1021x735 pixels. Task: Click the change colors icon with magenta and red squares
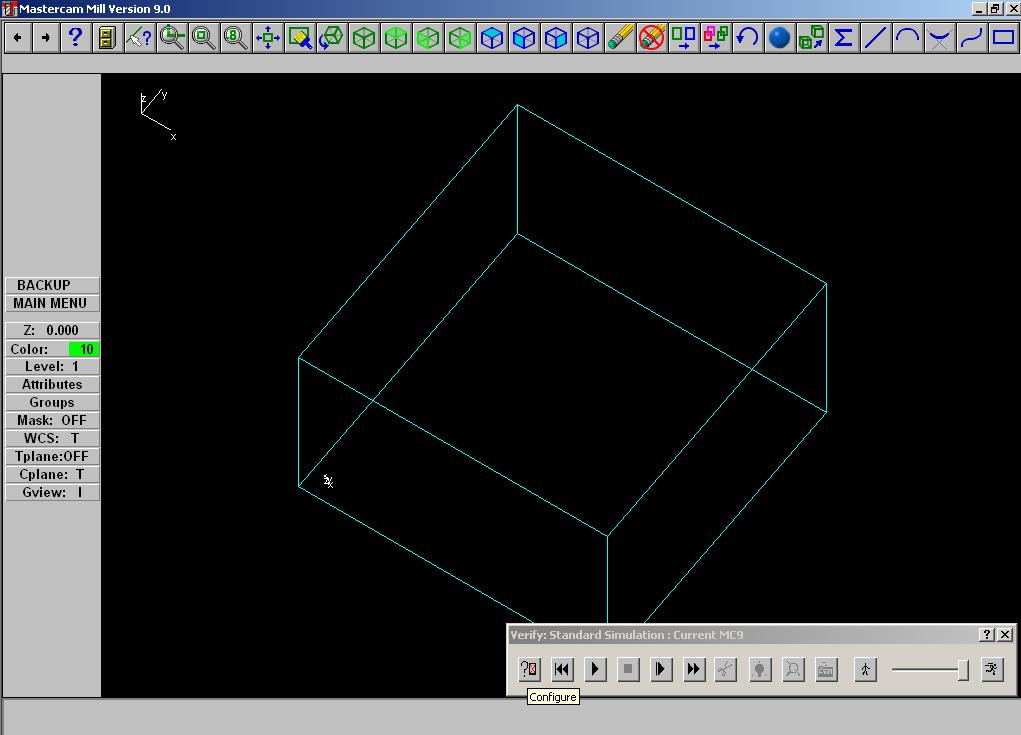(716, 38)
